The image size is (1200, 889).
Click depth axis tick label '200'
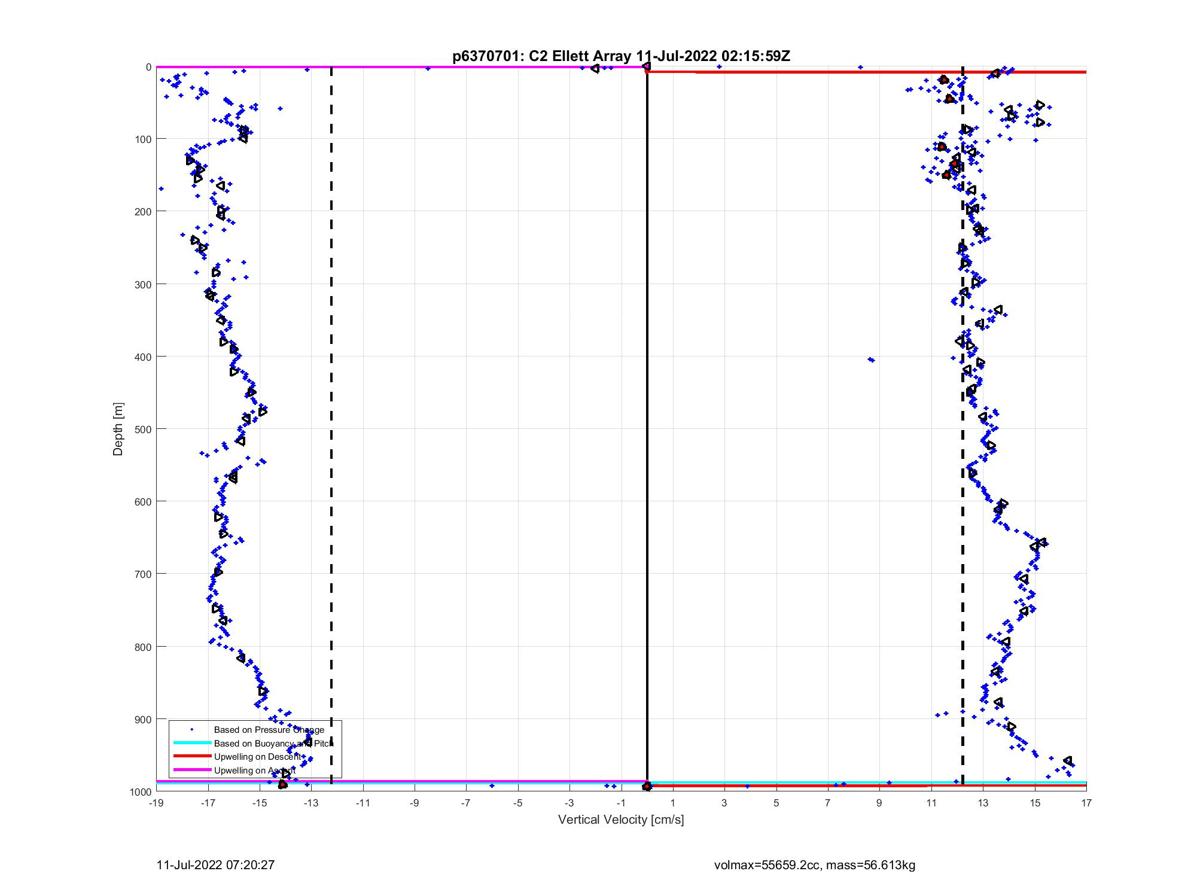point(143,212)
